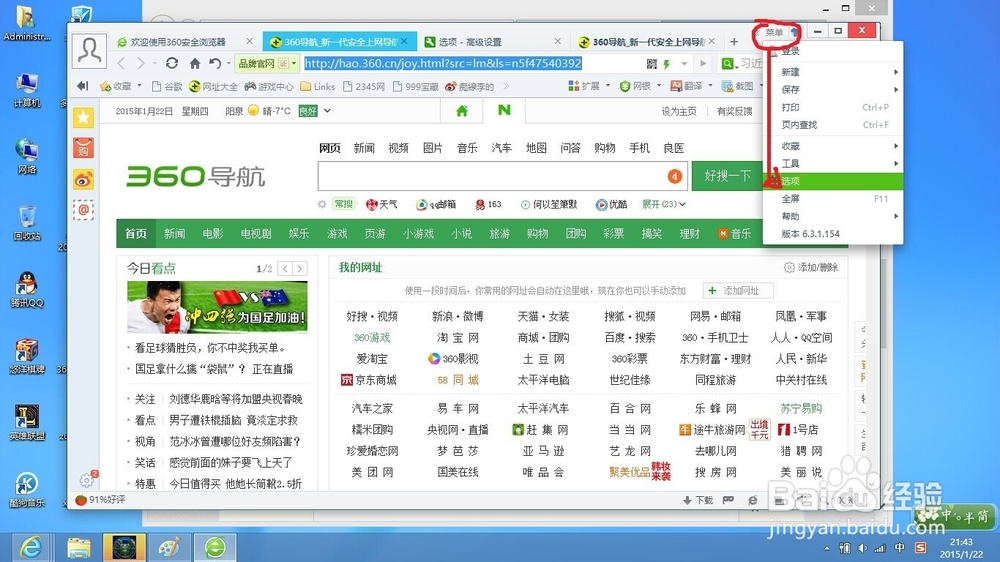Open the Recycle Bin desktop icon

click(x=27, y=223)
